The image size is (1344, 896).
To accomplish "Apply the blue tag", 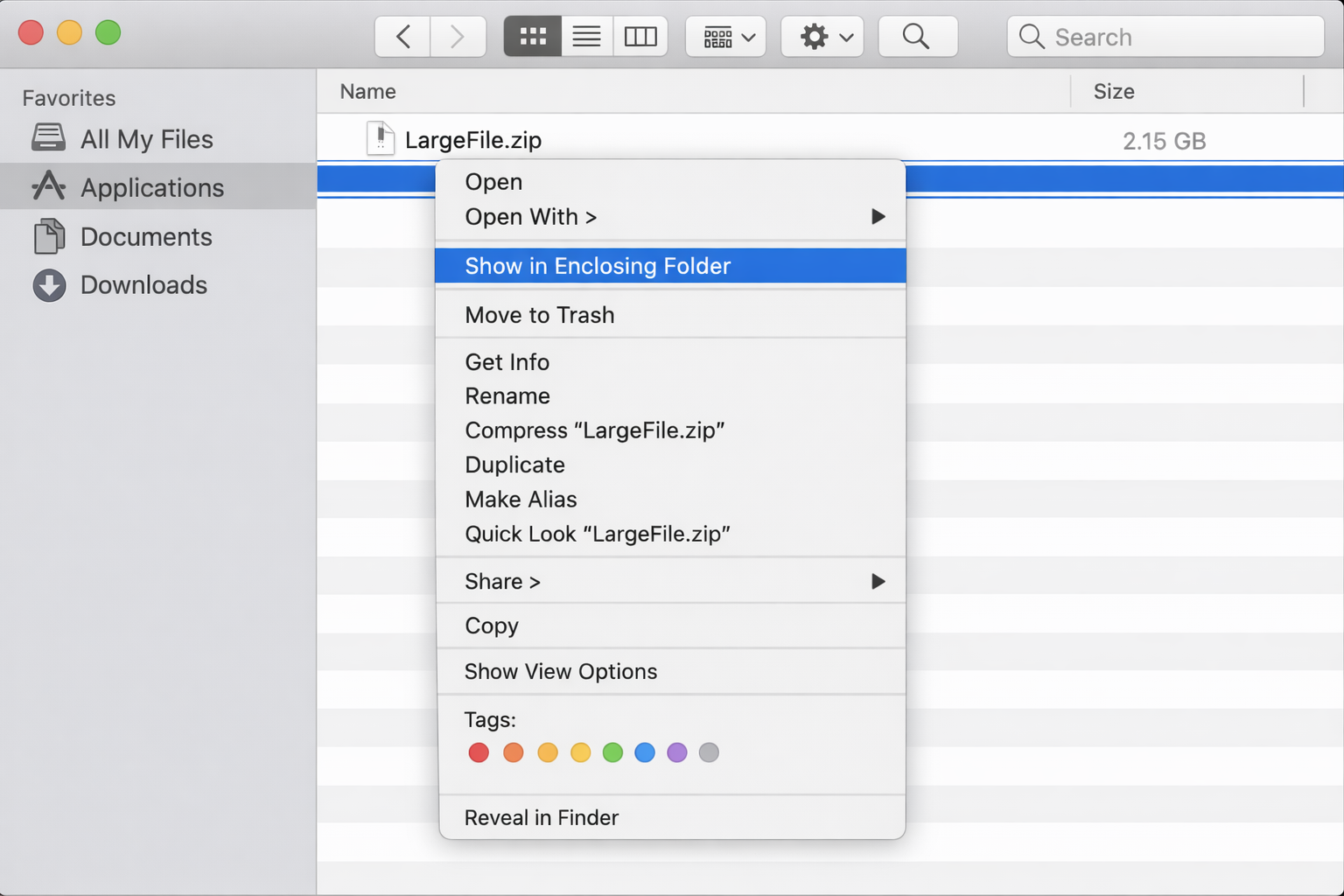I will tap(645, 752).
